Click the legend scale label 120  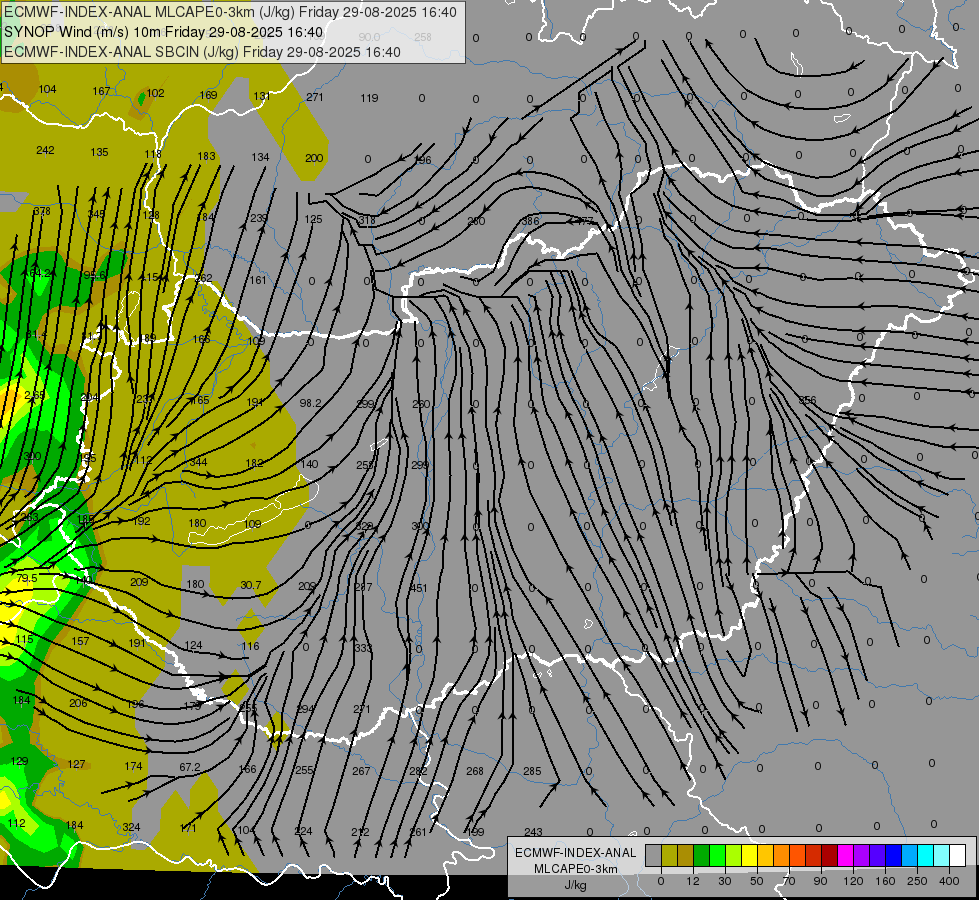point(854,881)
